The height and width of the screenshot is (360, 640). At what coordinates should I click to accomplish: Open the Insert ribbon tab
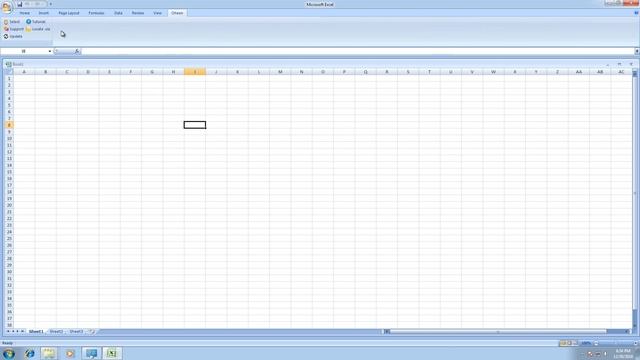pyautogui.click(x=44, y=13)
